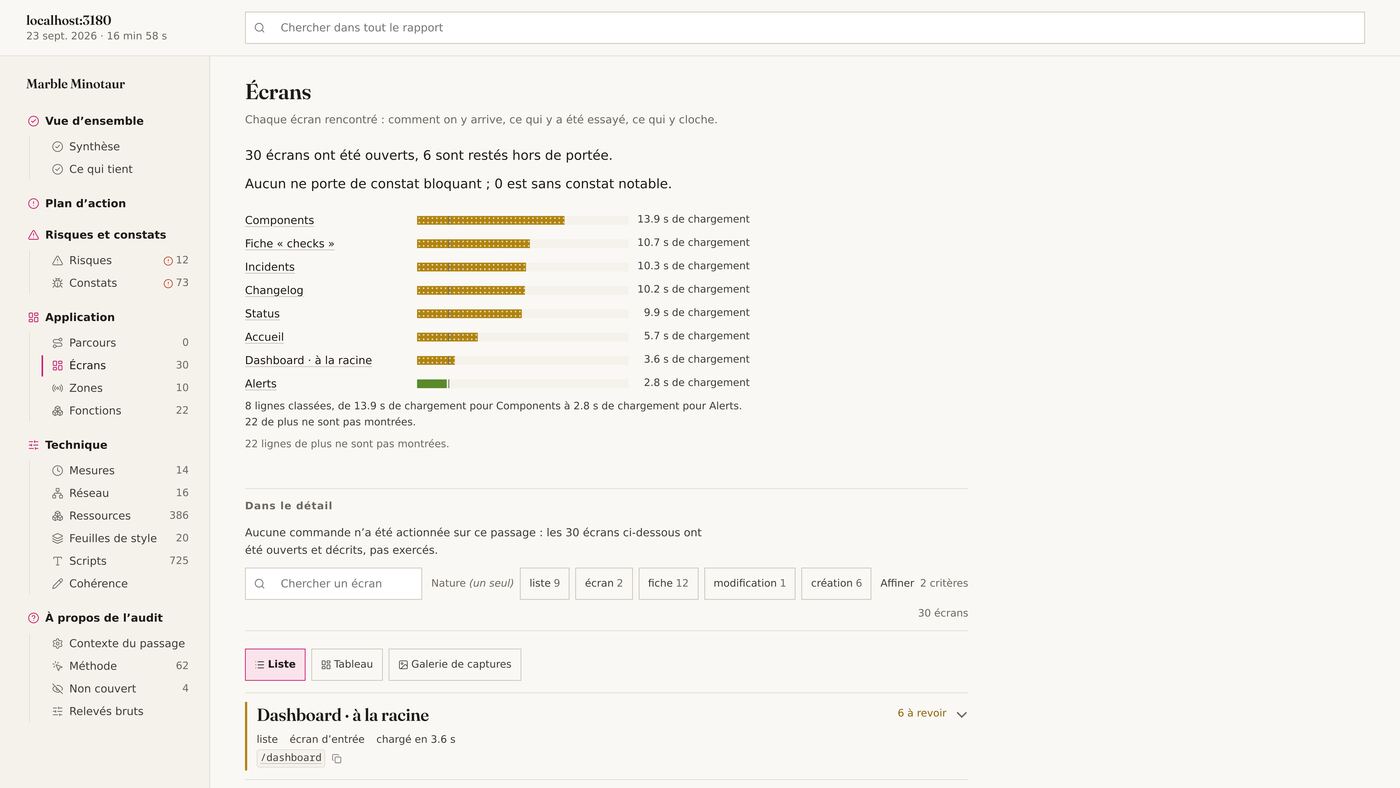Toggle the "fiche 12" nature filter
Screen dimensions: 1400x788
pos(668,584)
